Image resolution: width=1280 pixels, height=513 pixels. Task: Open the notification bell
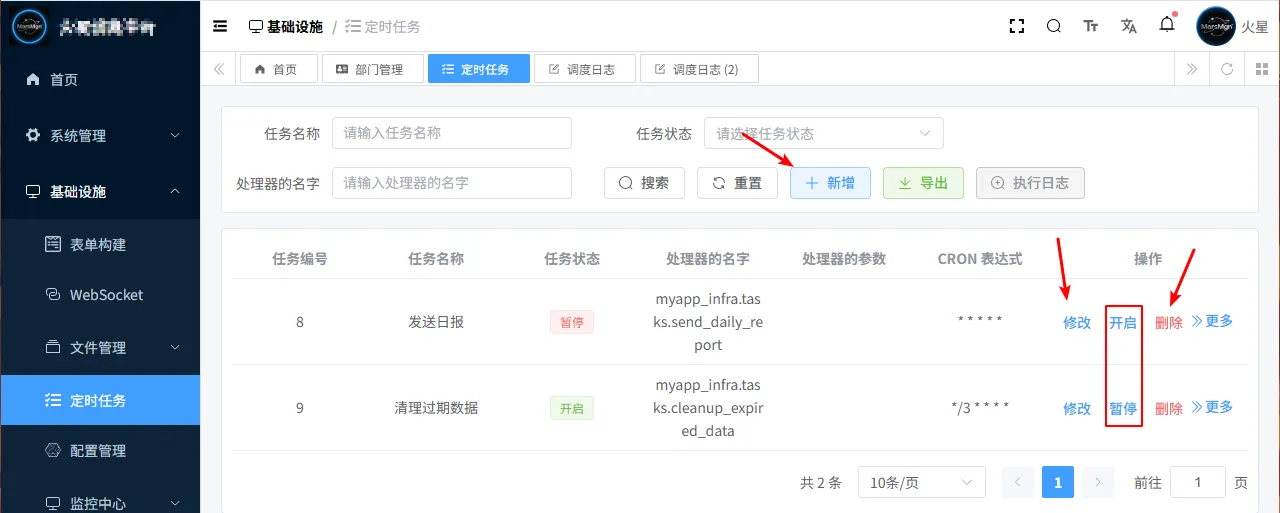tap(1167, 25)
